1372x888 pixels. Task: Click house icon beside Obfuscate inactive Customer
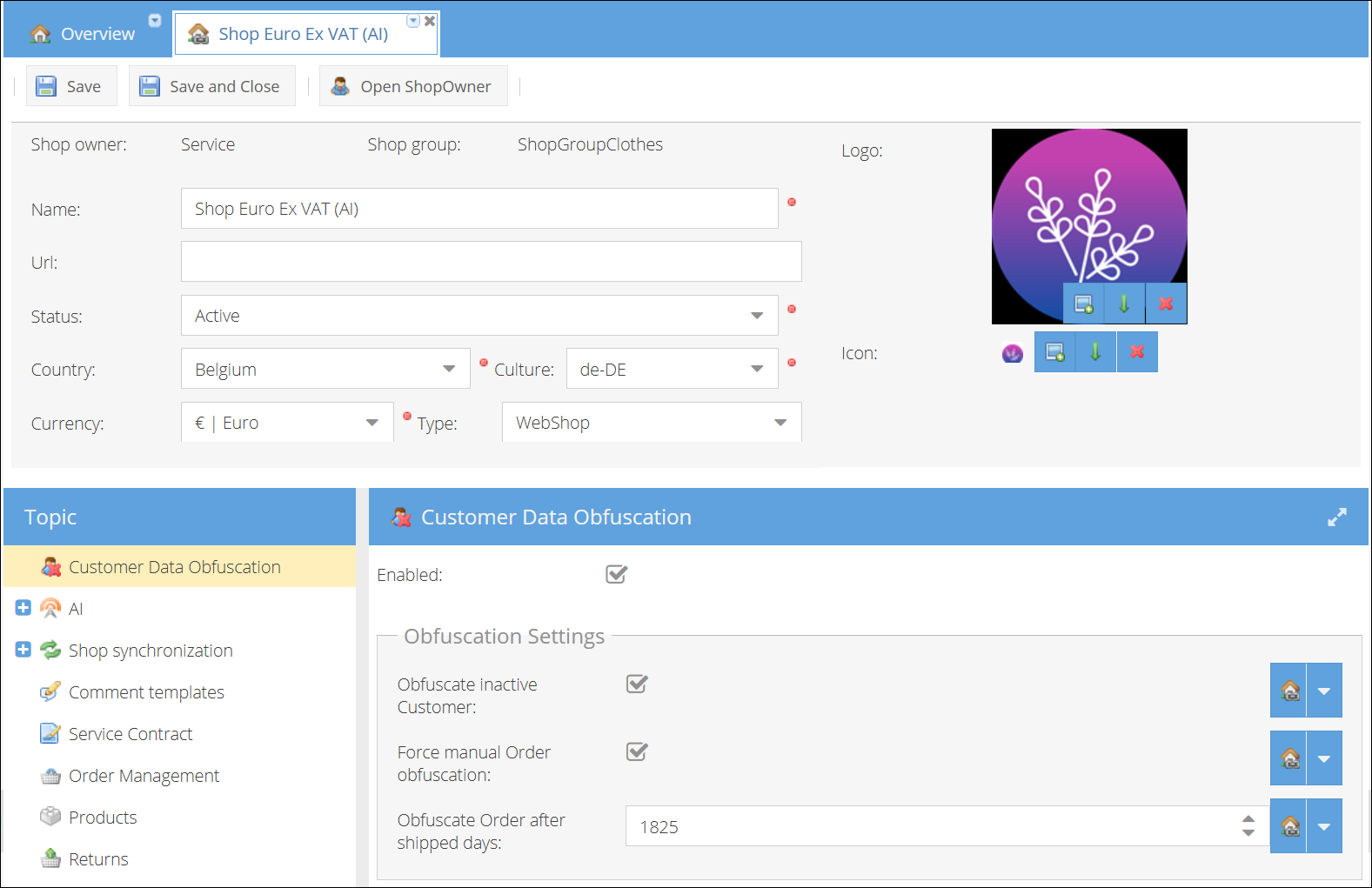(1289, 691)
